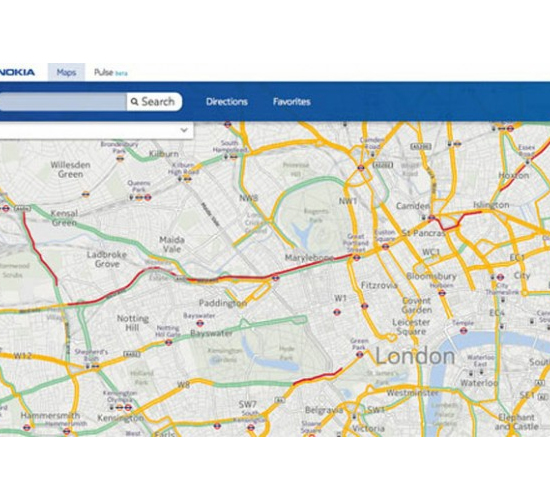Click the Green Park underground station icon
Viewport: 550px width, 500px height.
(360, 354)
